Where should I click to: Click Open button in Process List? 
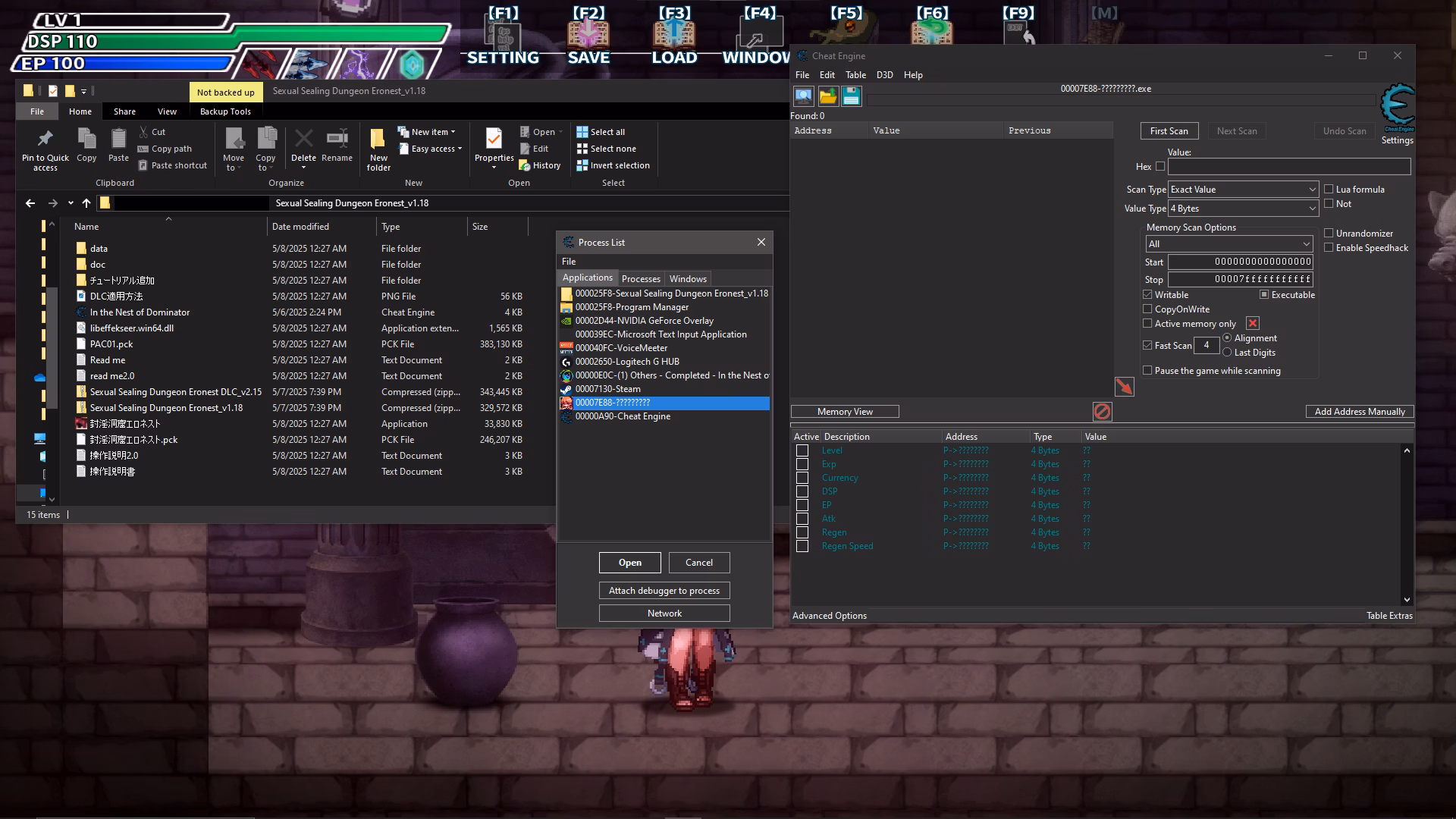coord(629,563)
